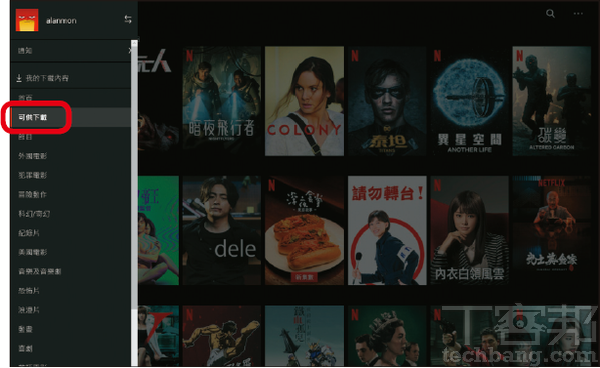
Task: Open green poster partly hidden in second row
Action: pos(158,230)
